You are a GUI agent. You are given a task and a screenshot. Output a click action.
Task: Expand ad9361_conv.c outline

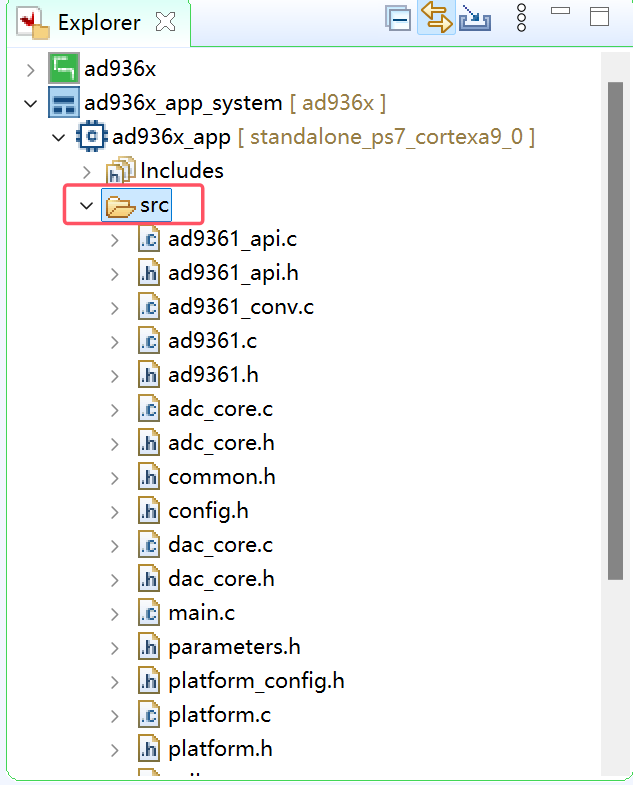[x=115, y=308]
